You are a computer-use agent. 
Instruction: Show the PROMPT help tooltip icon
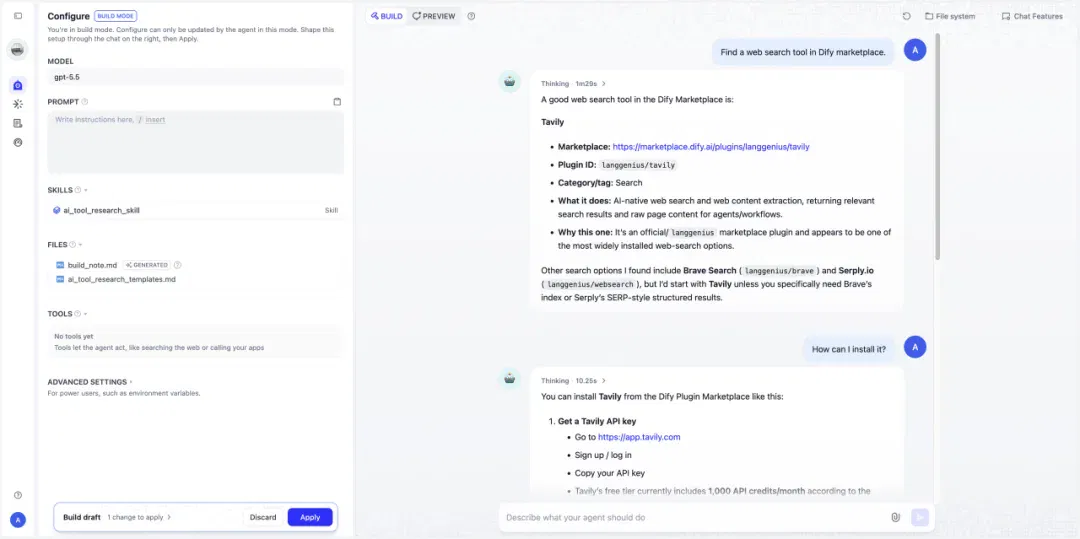(x=85, y=102)
